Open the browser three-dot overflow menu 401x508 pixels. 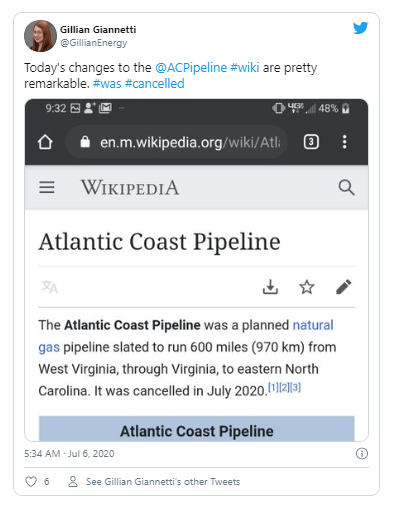(345, 142)
